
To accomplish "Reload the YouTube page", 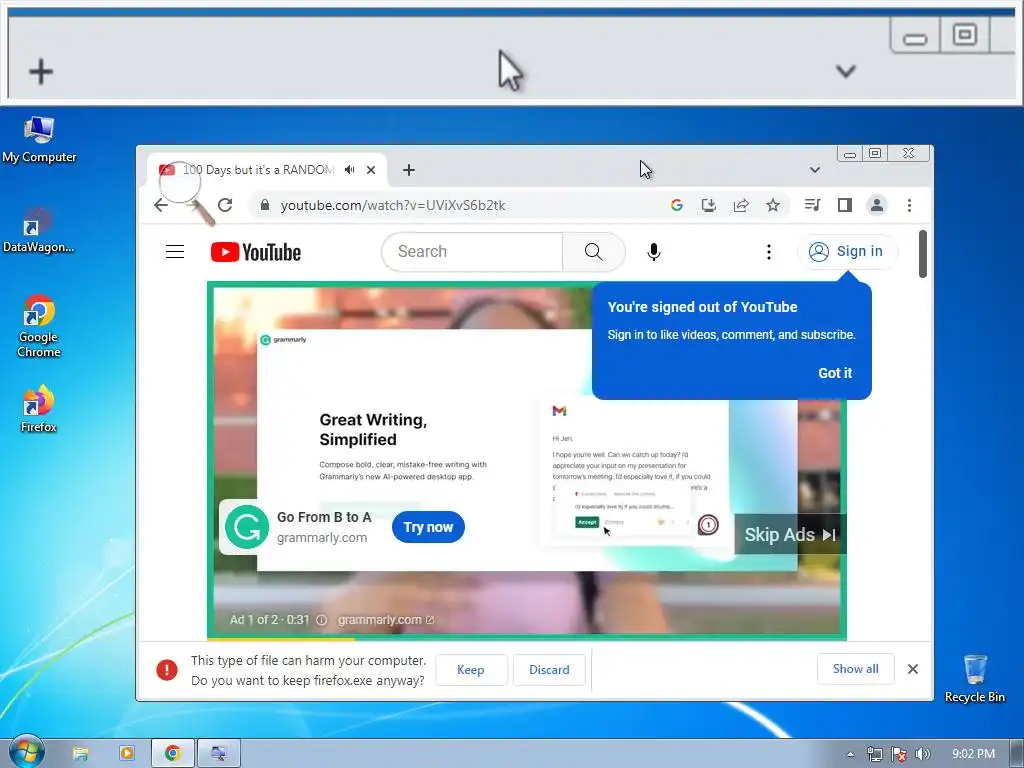I will [225, 205].
